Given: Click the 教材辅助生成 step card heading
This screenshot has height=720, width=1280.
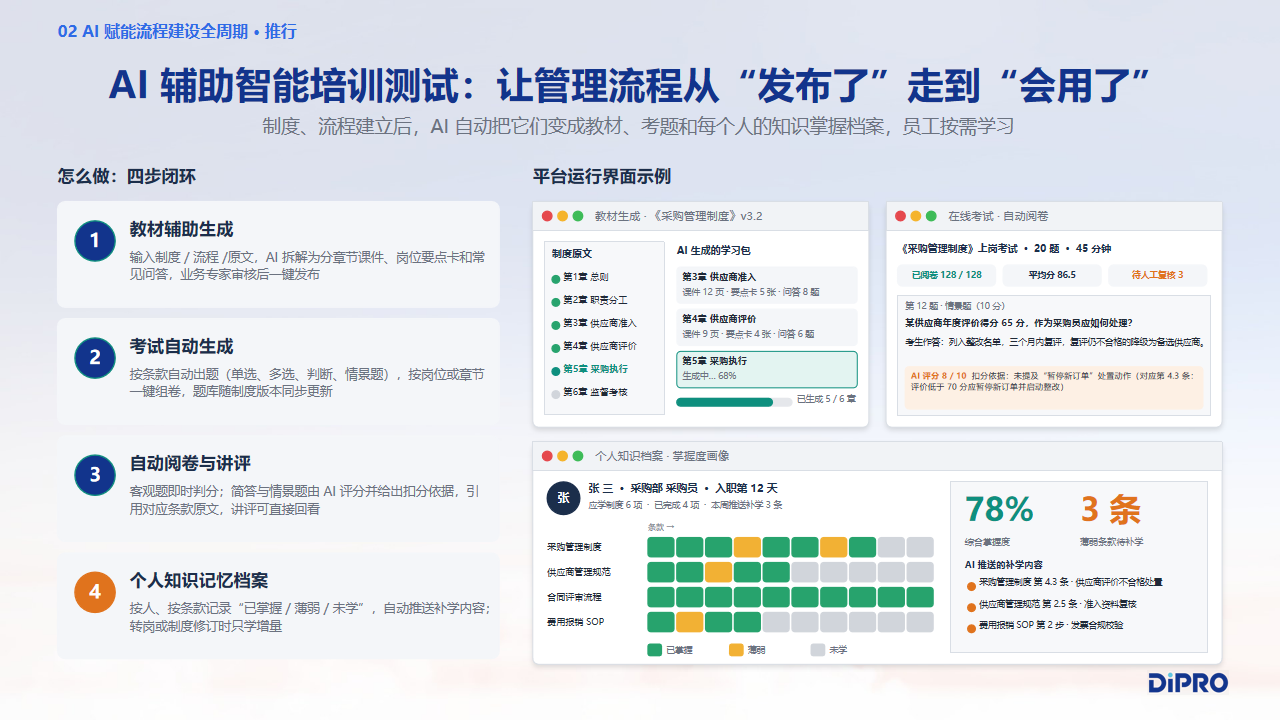Looking at the screenshot, I should (x=182, y=229).
